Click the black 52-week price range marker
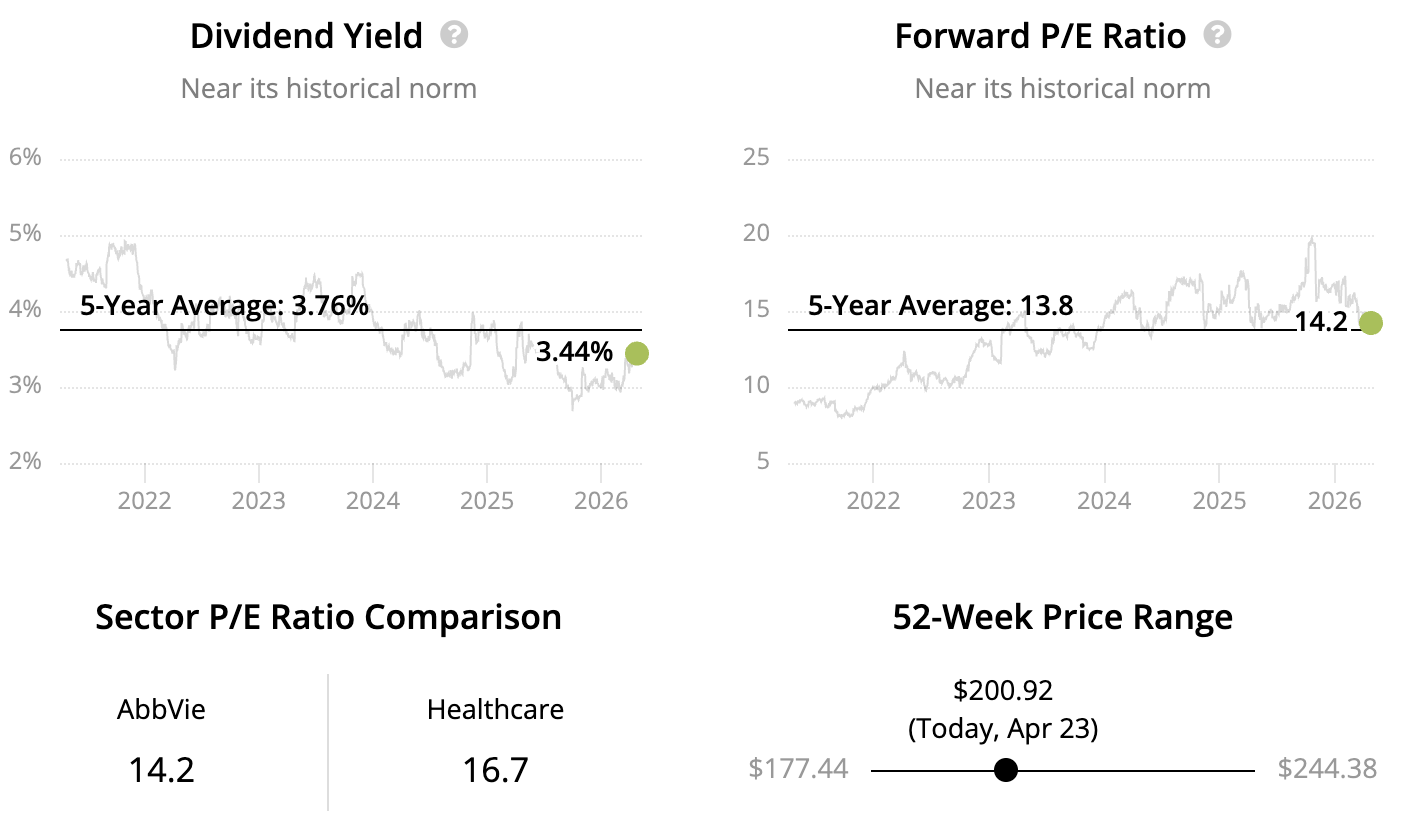Image resolution: width=1414 pixels, height=830 pixels. (x=1006, y=770)
